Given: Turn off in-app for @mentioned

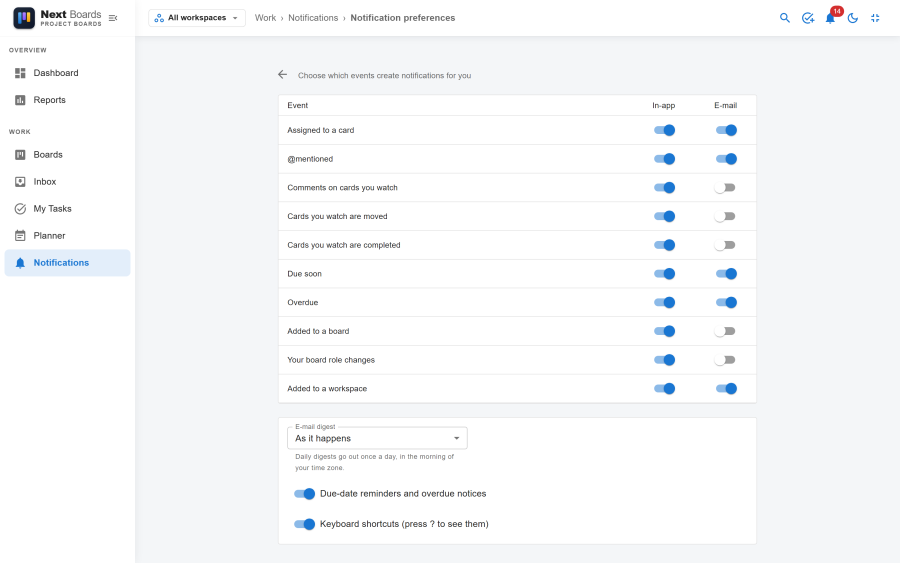Looking at the screenshot, I should tap(664, 159).
